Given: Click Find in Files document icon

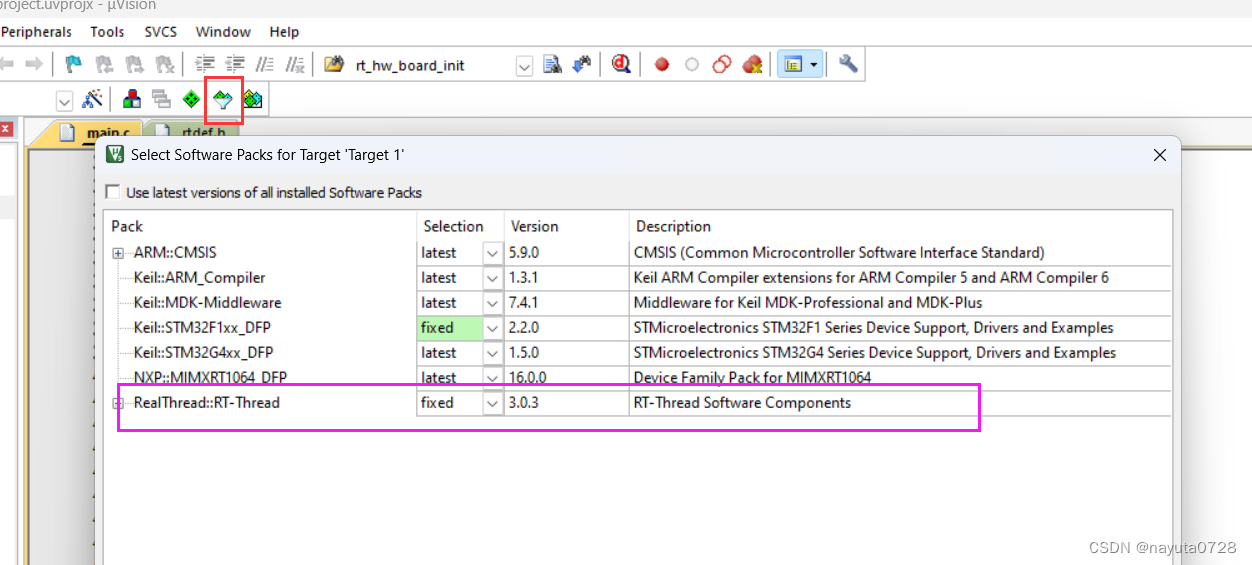Looking at the screenshot, I should coord(551,65).
